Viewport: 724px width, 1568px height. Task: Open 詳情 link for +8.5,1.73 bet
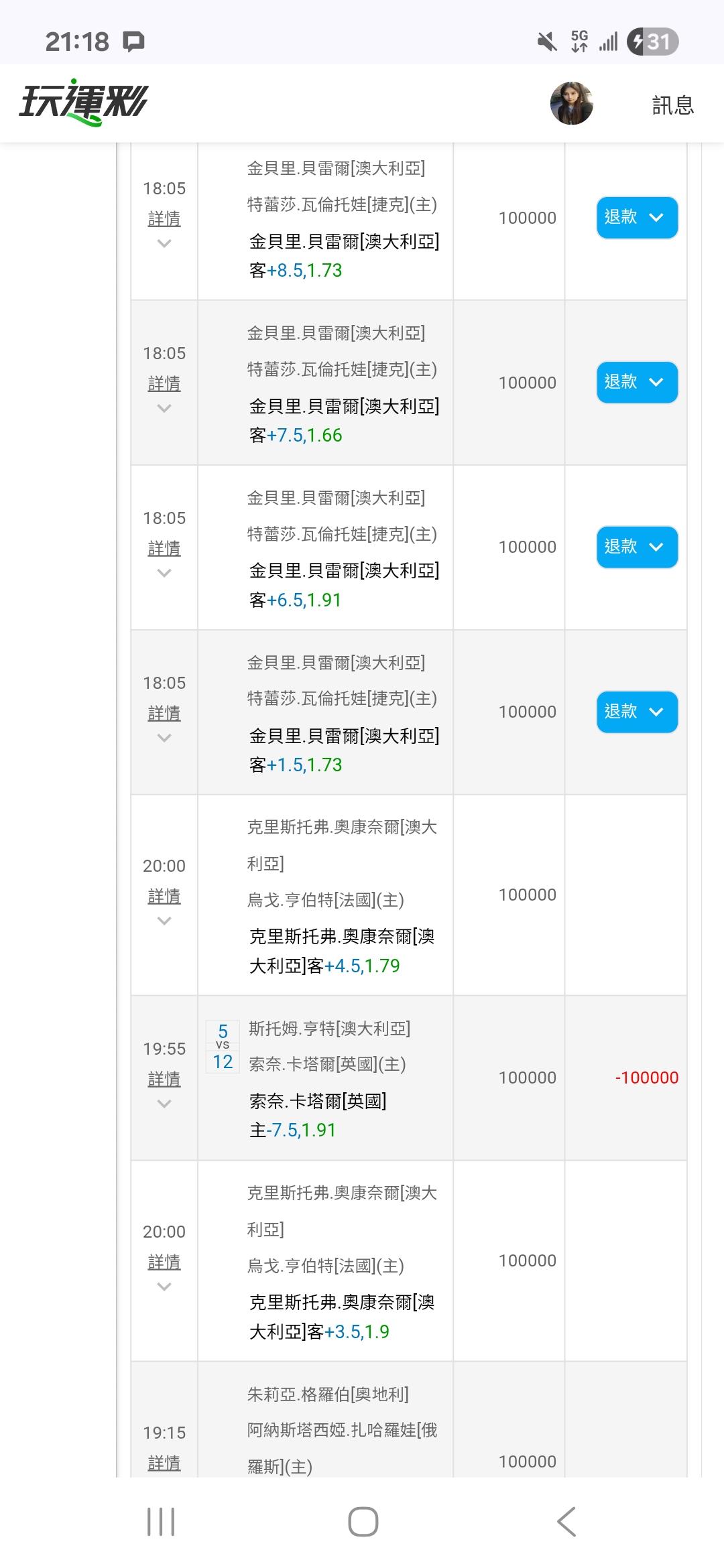[x=164, y=219]
